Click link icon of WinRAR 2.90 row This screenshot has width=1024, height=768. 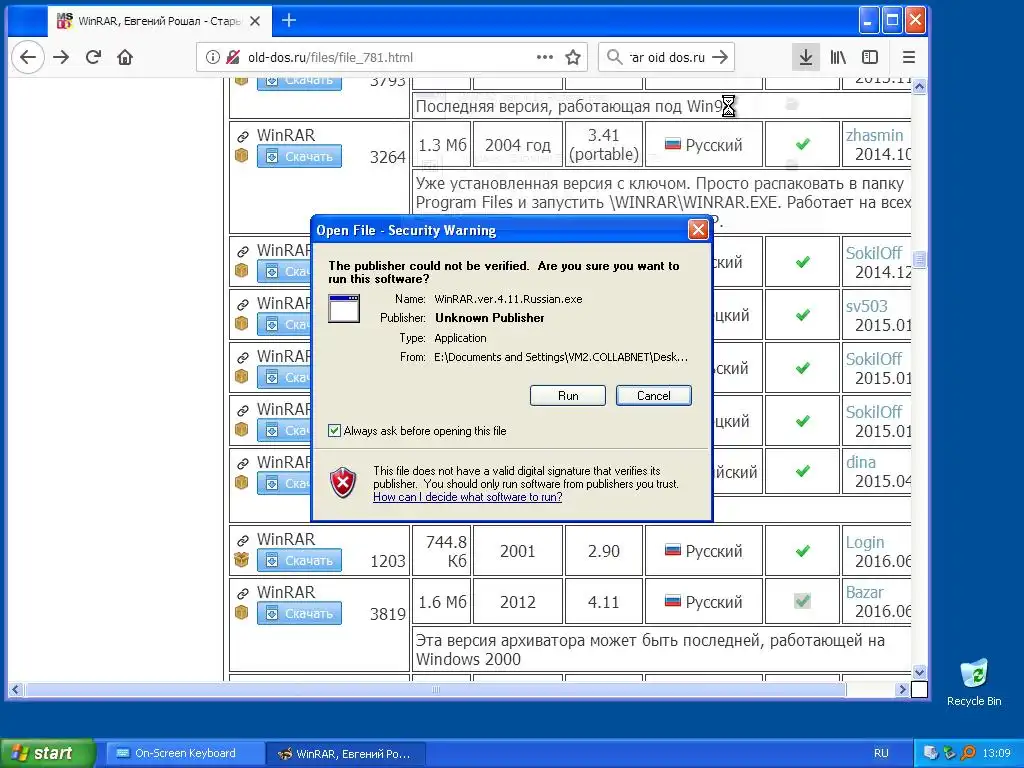(x=242, y=540)
